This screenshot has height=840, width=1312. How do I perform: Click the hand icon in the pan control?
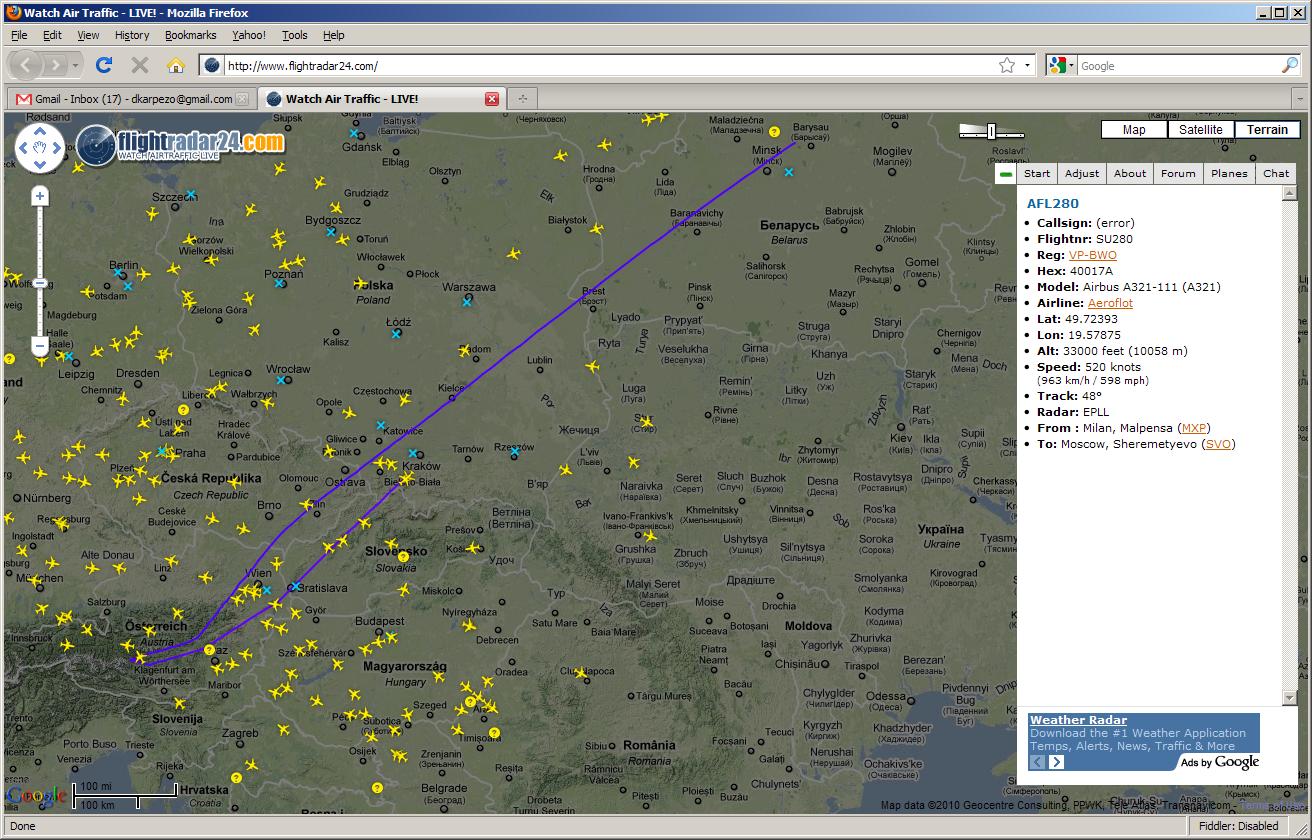coord(40,149)
